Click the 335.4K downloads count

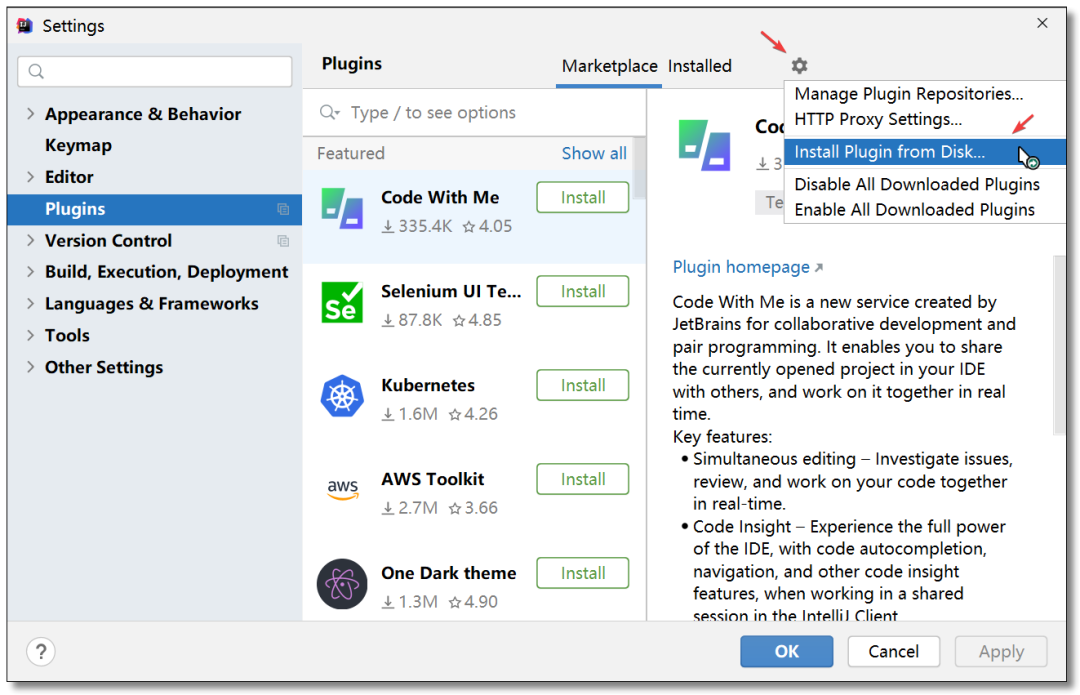417,226
